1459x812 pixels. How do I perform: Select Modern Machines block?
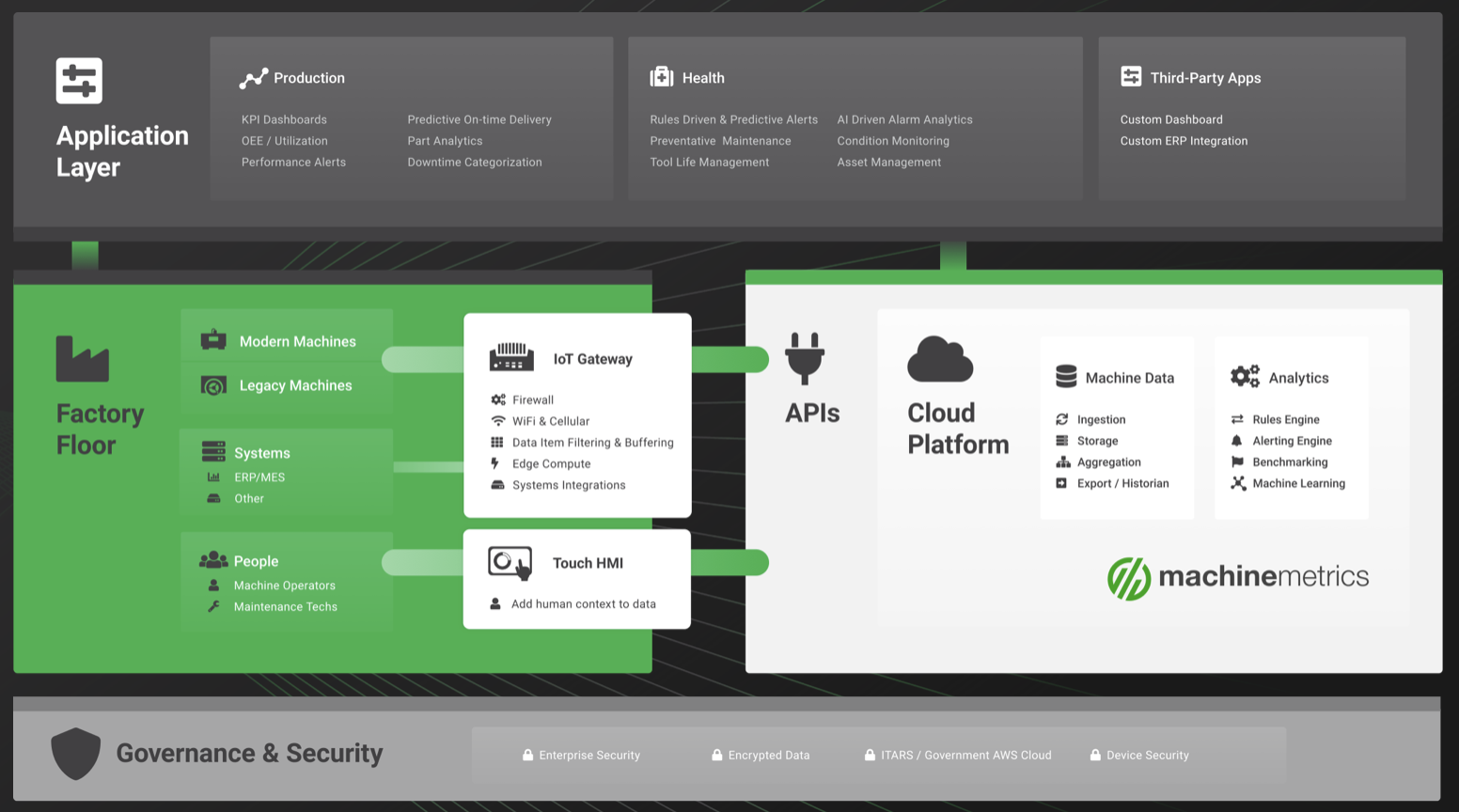point(287,341)
